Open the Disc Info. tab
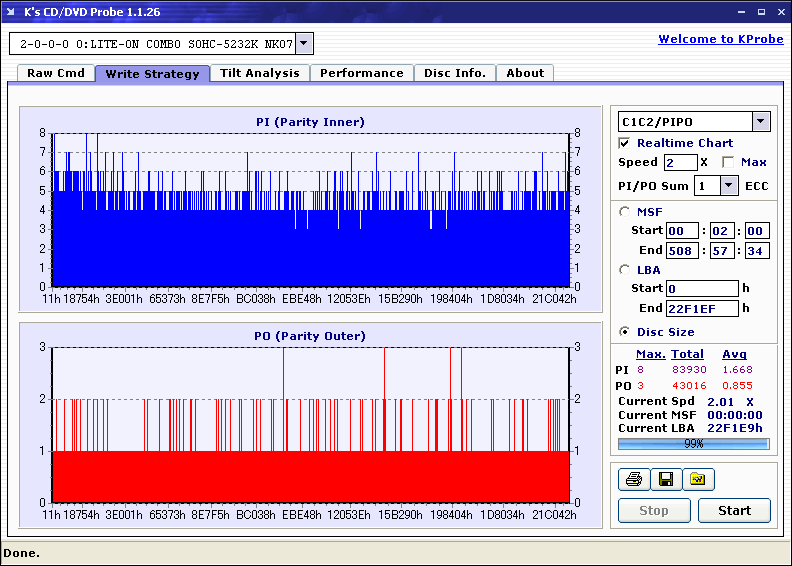The width and height of the screenshot is (792, 566). [x=455, y=73]
